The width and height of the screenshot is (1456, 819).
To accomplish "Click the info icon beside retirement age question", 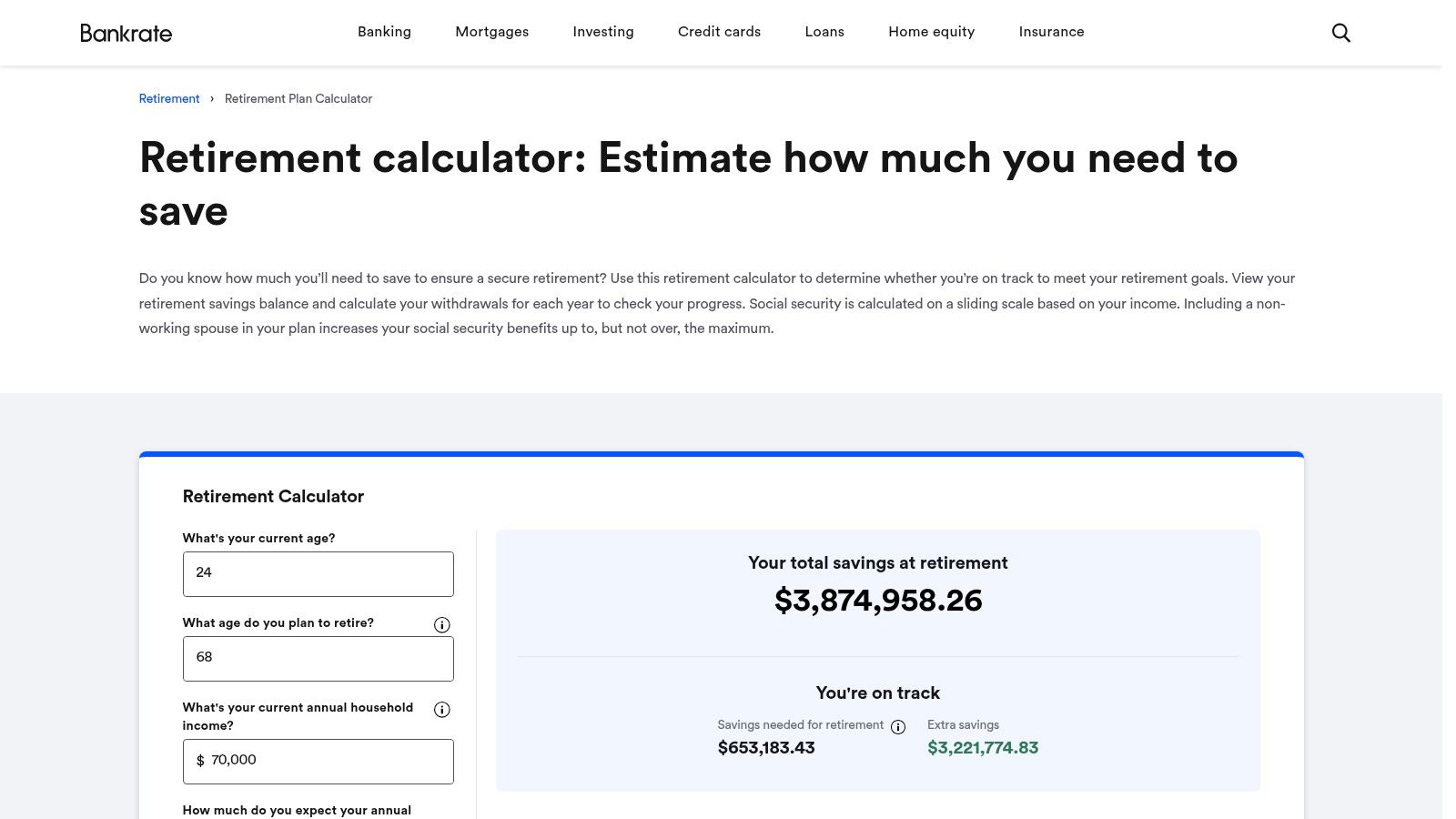I will tap(441, 624).
